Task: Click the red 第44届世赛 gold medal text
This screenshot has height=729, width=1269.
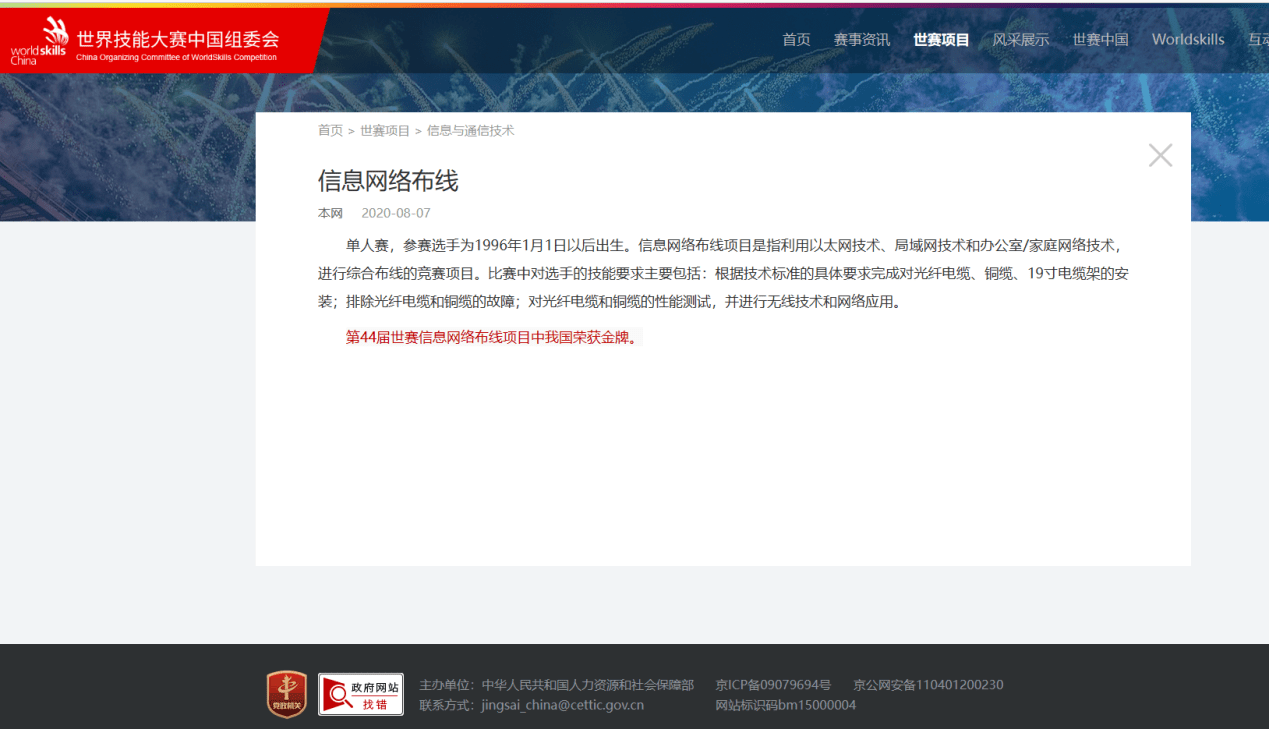Action: pos(491,338)
